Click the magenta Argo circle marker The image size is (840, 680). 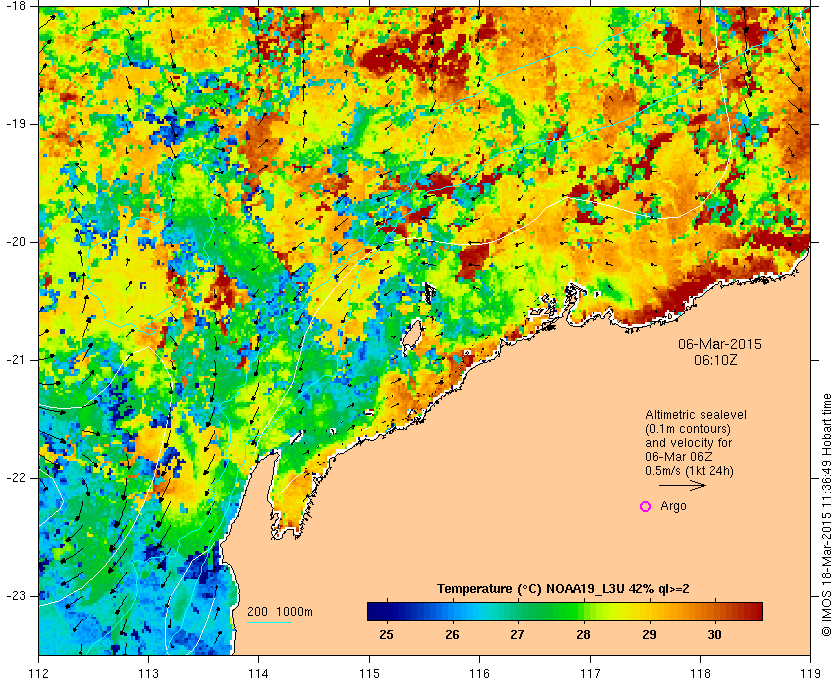point(646,506)
